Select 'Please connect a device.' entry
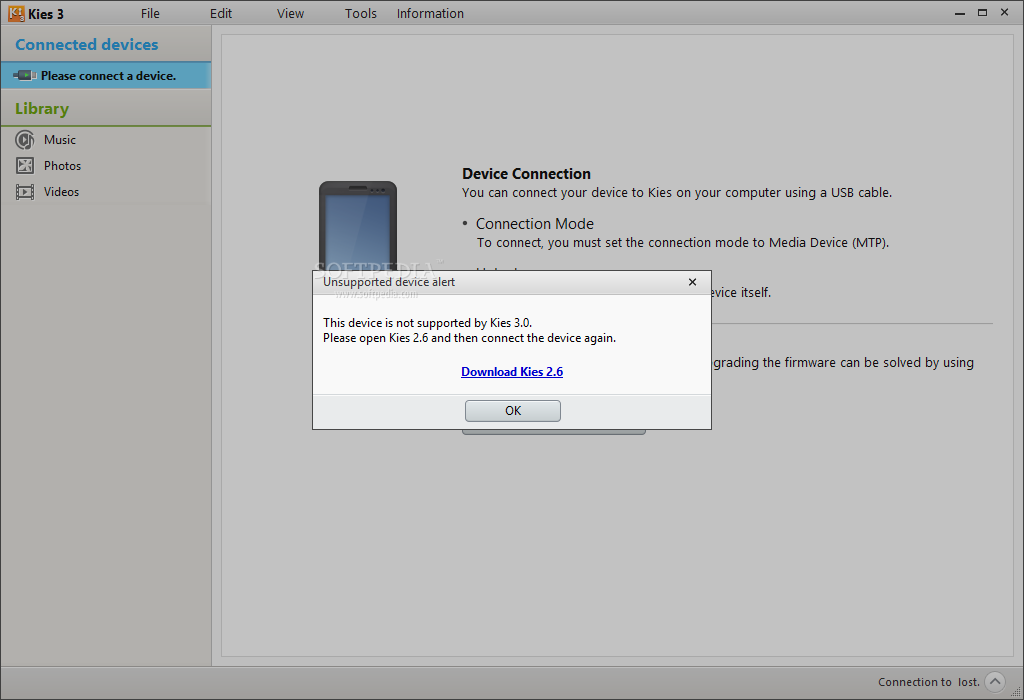The width and height of the screenshot is (1024, 700). [x=106, y=76]
